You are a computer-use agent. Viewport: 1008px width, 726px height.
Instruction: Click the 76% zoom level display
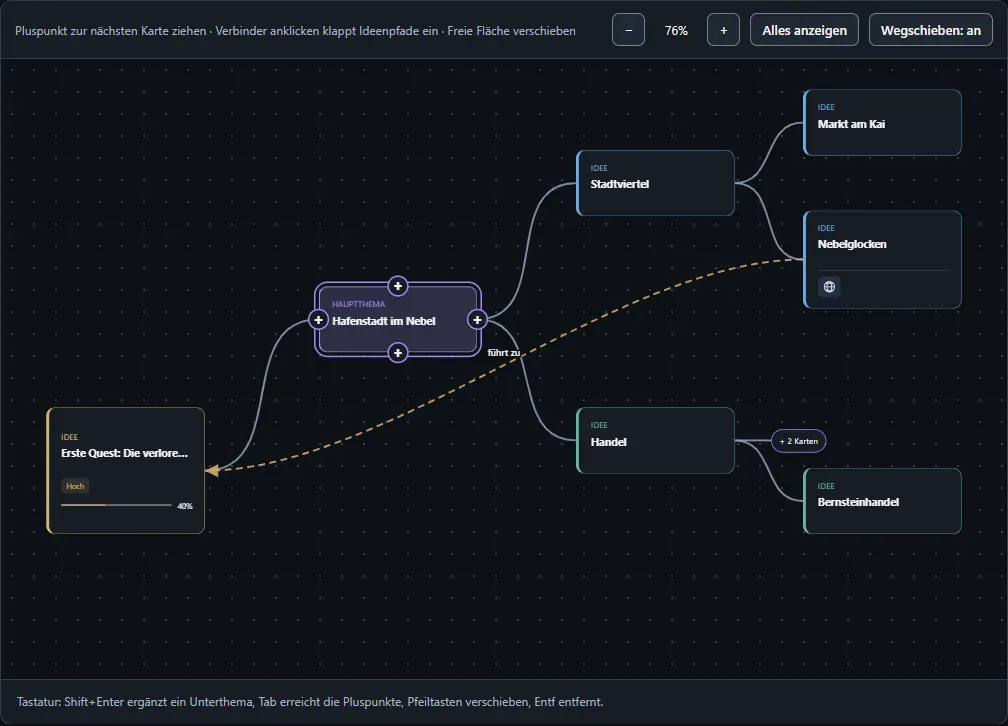pyautogui.click(x=676, y=31)
